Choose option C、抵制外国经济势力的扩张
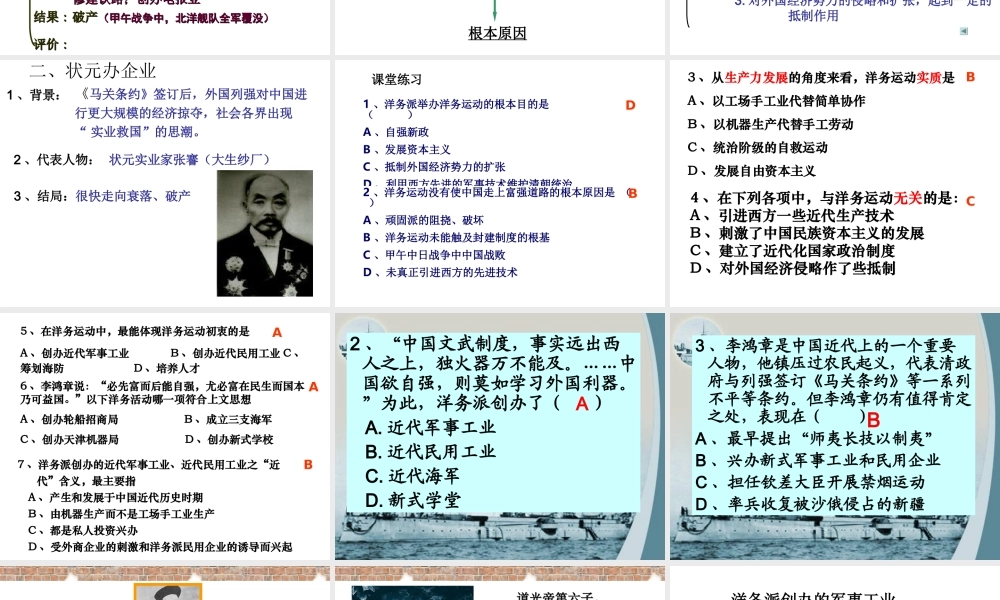This screenshot has height=600, width=1000. (434, 166)
